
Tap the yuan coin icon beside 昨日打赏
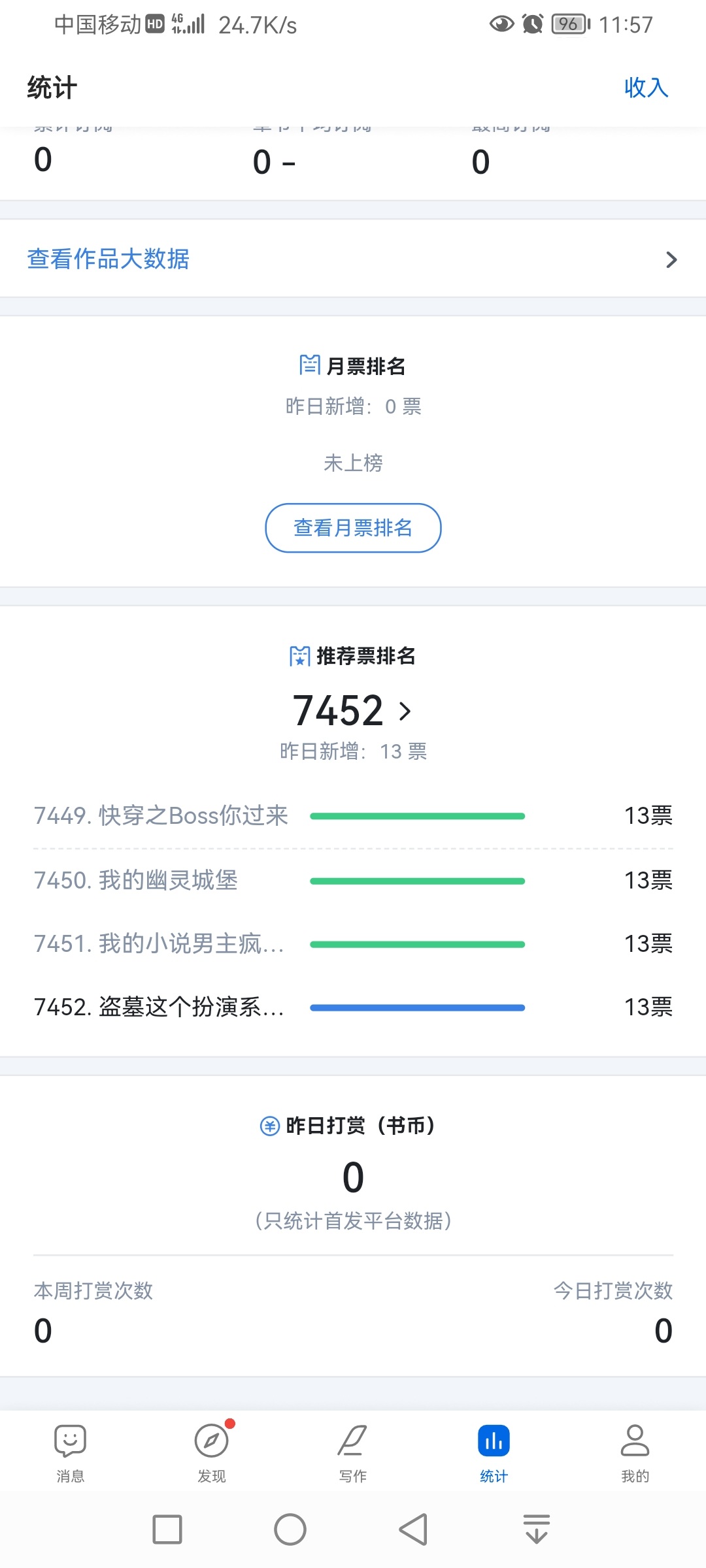[x=270, y=1126]
